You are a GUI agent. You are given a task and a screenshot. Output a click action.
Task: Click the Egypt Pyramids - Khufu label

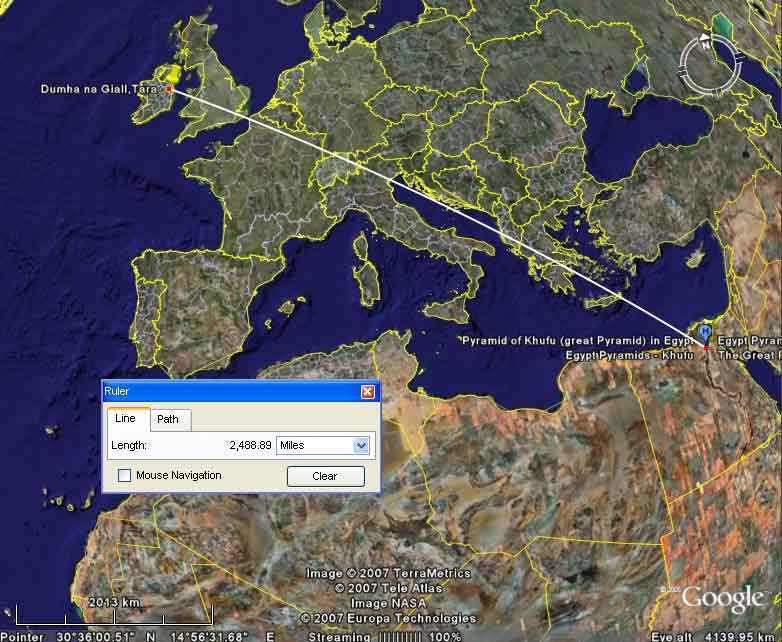(x=628, y=355)
